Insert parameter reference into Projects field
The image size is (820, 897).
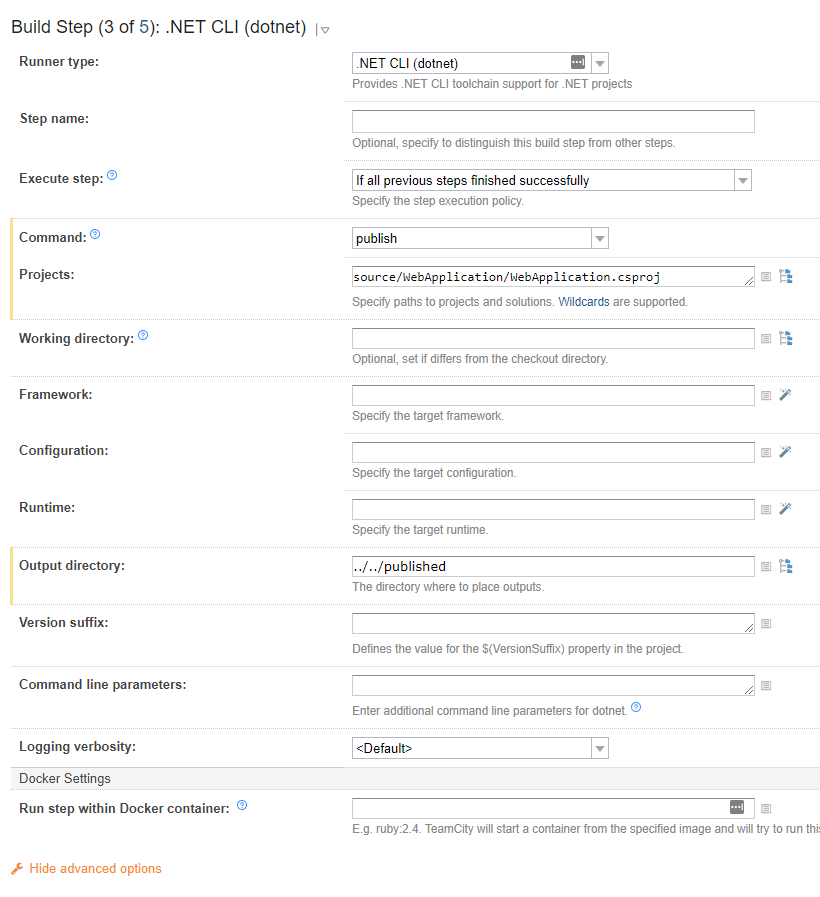pyautogui.click(x=766, y=277)
